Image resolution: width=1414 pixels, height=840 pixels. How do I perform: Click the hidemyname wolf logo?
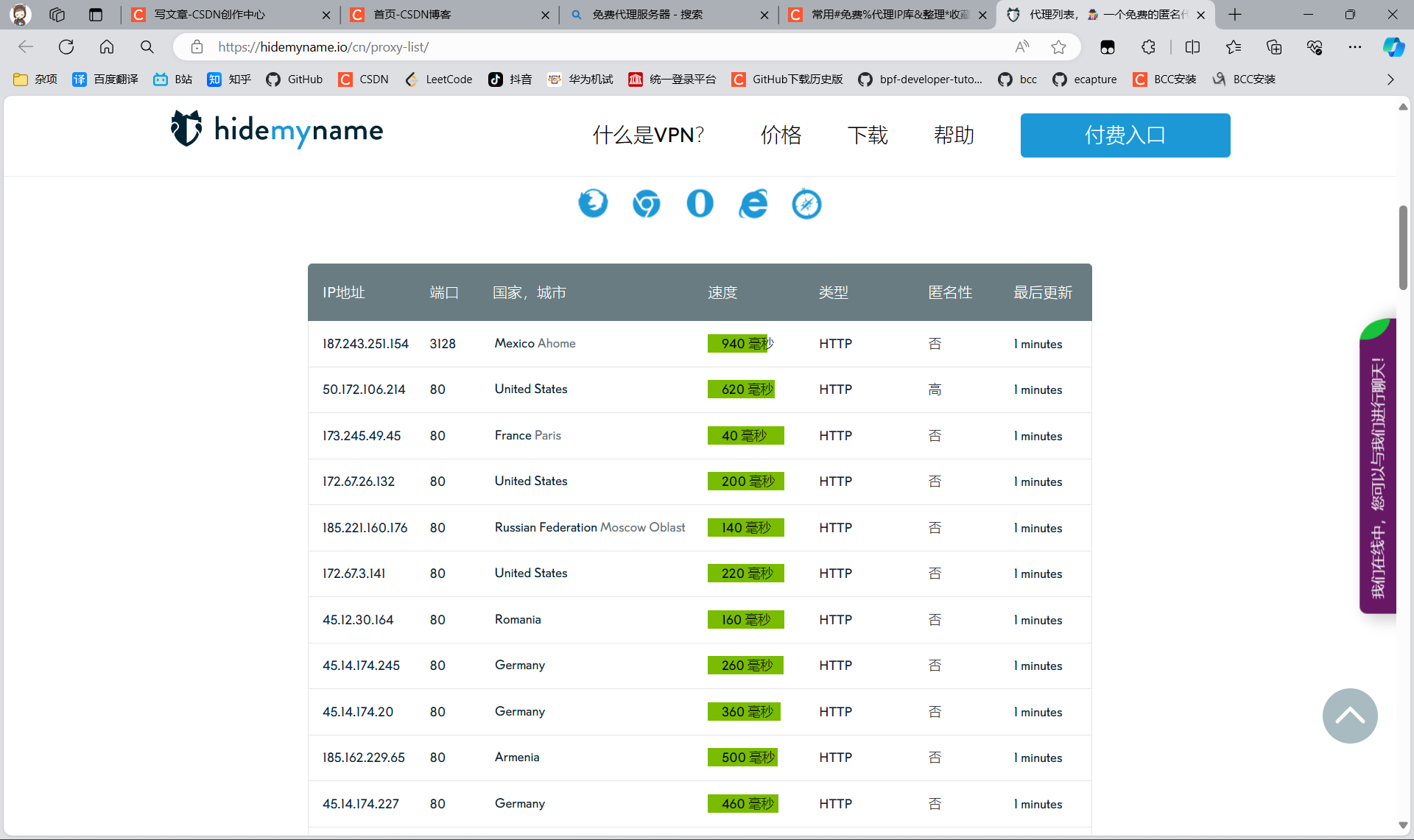(186, 130)
